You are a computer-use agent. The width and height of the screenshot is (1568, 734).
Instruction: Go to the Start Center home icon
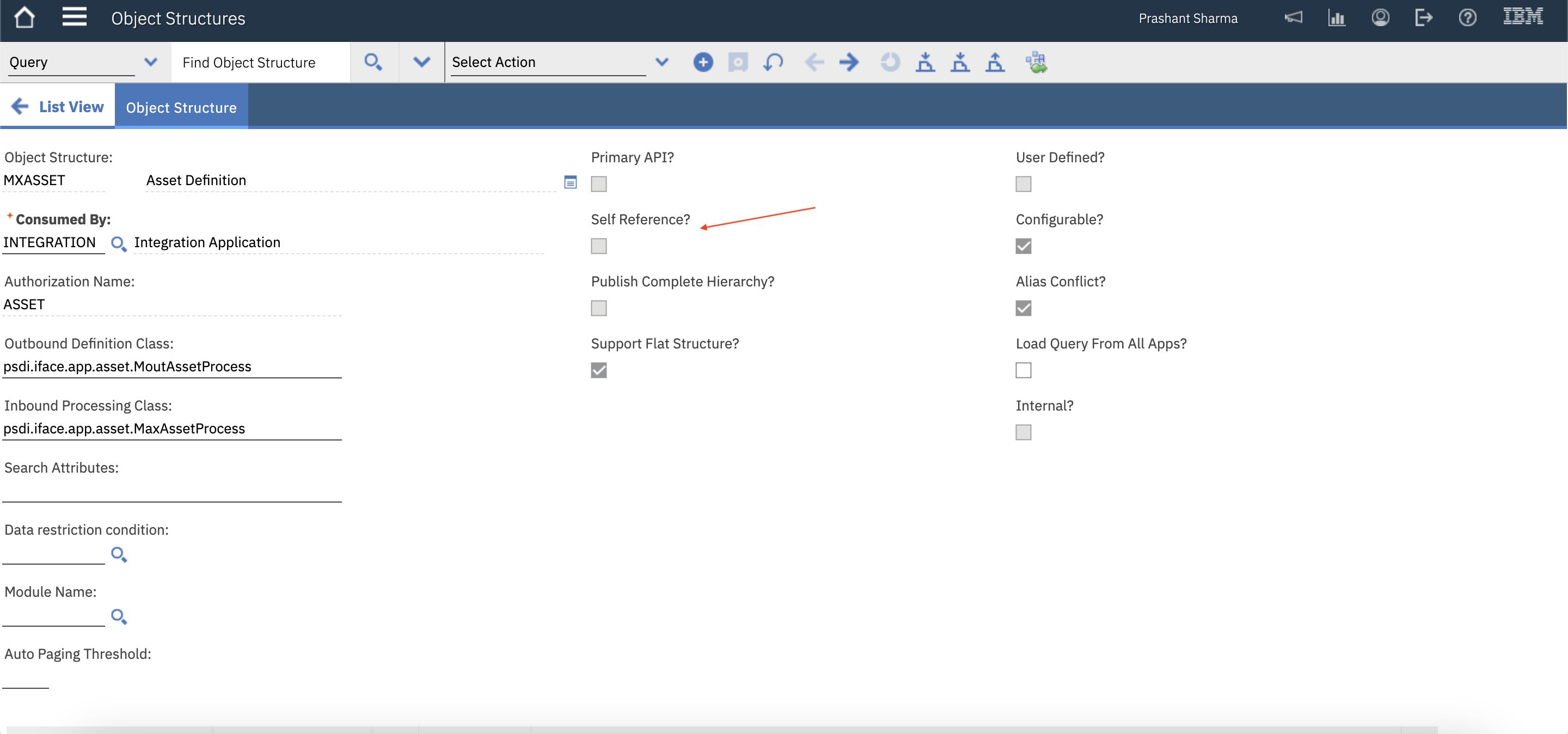(x=24, y=17)
